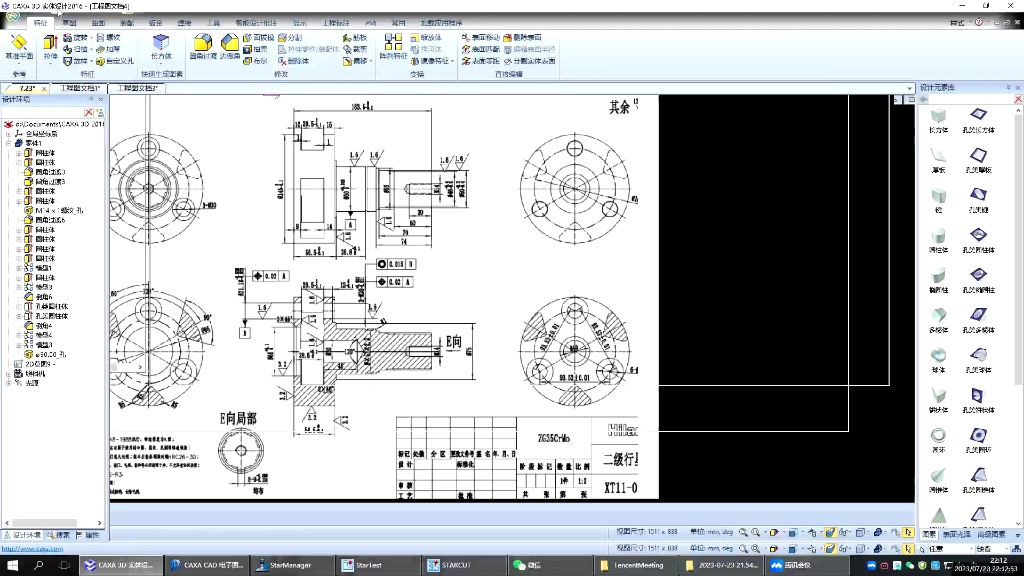Expand the 全局坐标系 tree node
Image resolution: width=1024 pixels, height=576 pixels.
pyautogui.click(x=8, y=133)
